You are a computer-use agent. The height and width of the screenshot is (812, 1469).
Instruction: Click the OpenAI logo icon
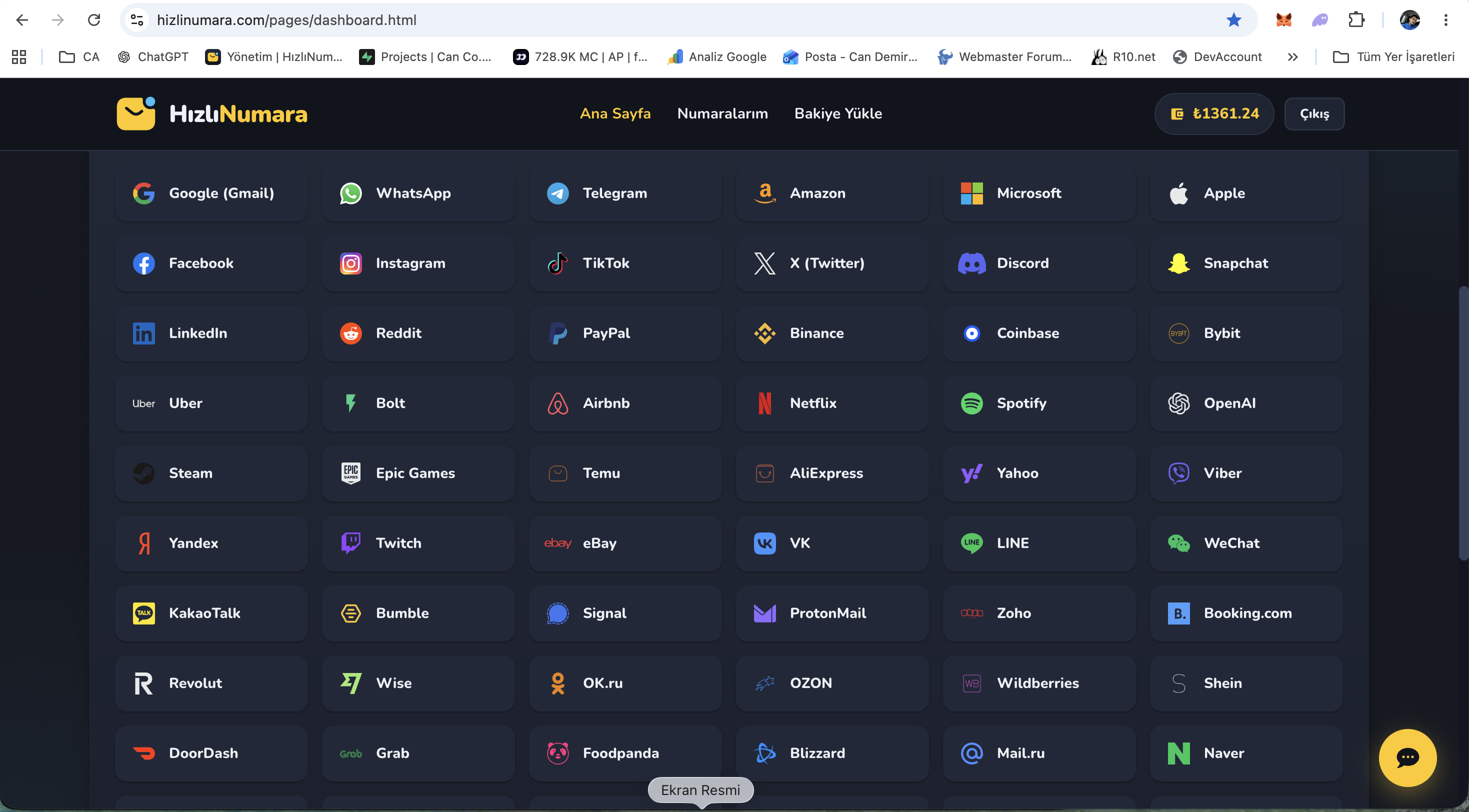point(1178,403)
